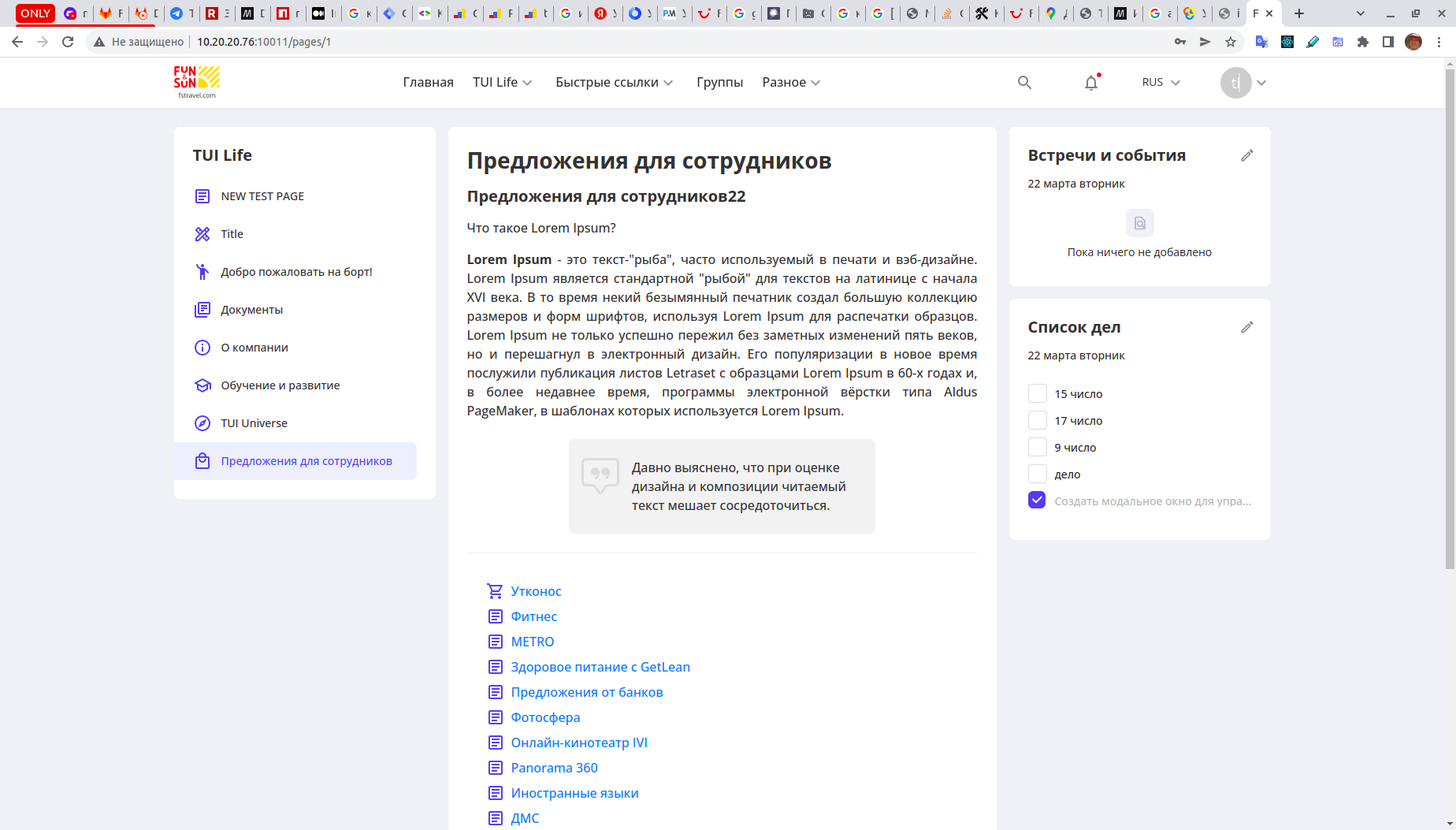Image resolution: width=1456 pixels, height=830 pixels.
Task: Go back in browser history
Action: [x=17, y=42]
